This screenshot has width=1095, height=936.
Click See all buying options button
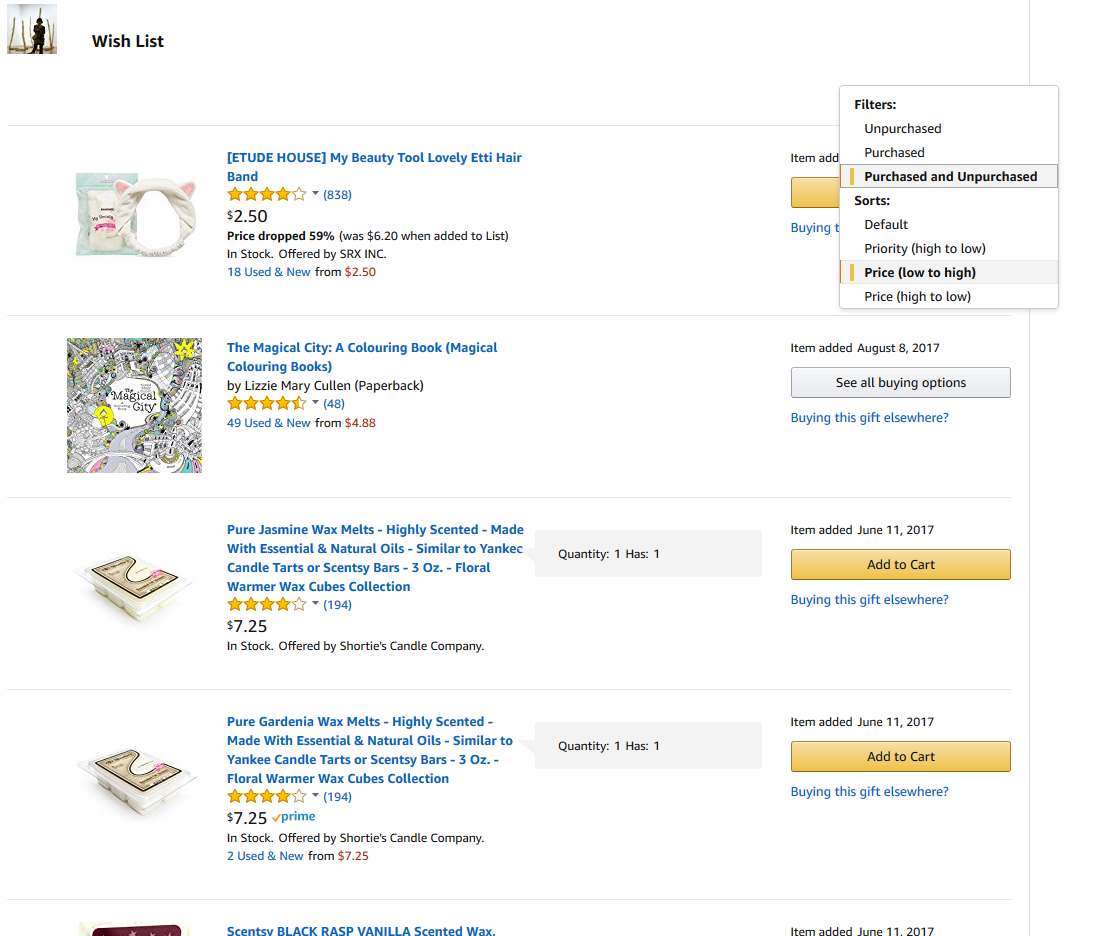tap(900, 383)
